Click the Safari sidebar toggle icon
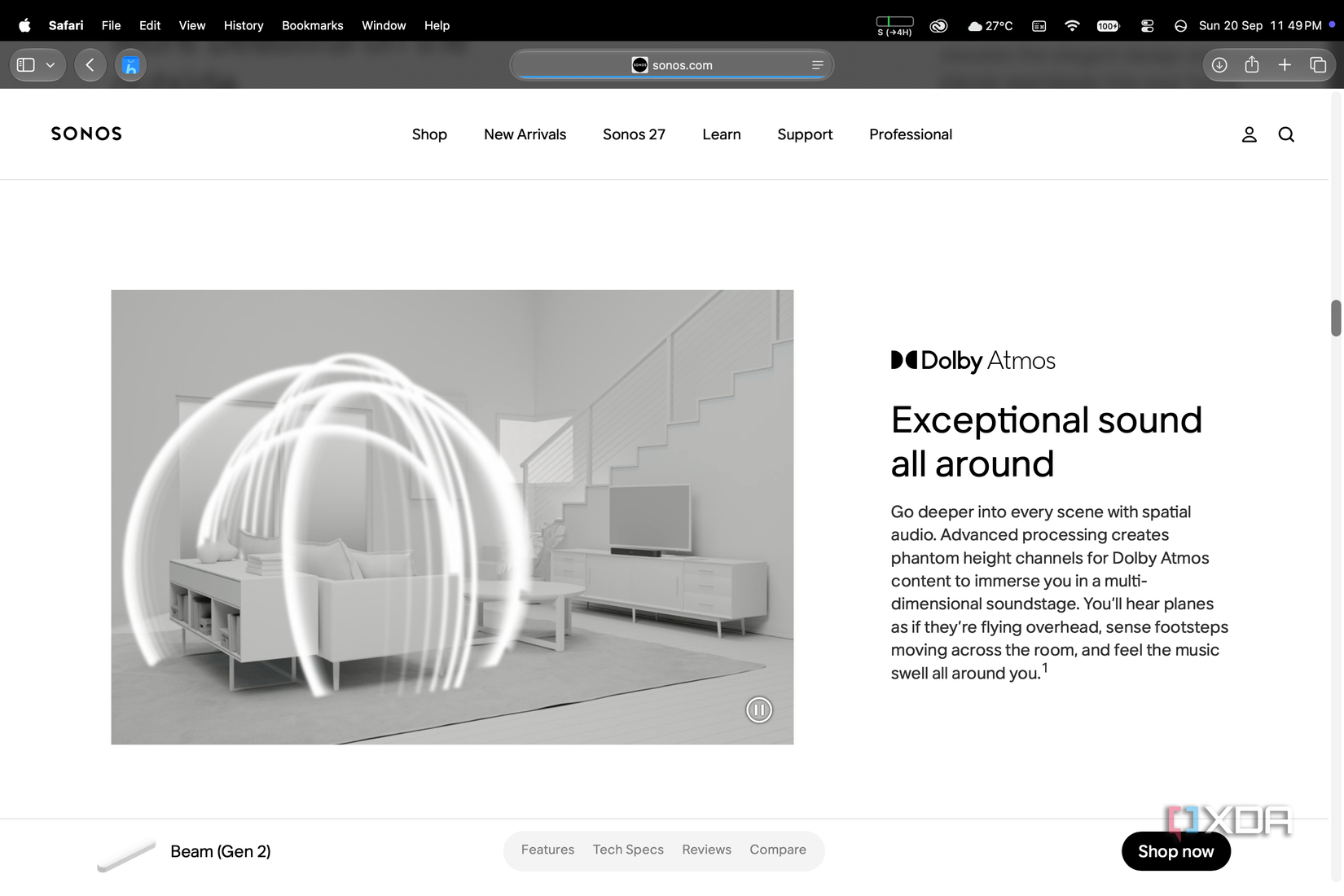This screenshot has width=1344, height=896. click(x=26, y=65)
